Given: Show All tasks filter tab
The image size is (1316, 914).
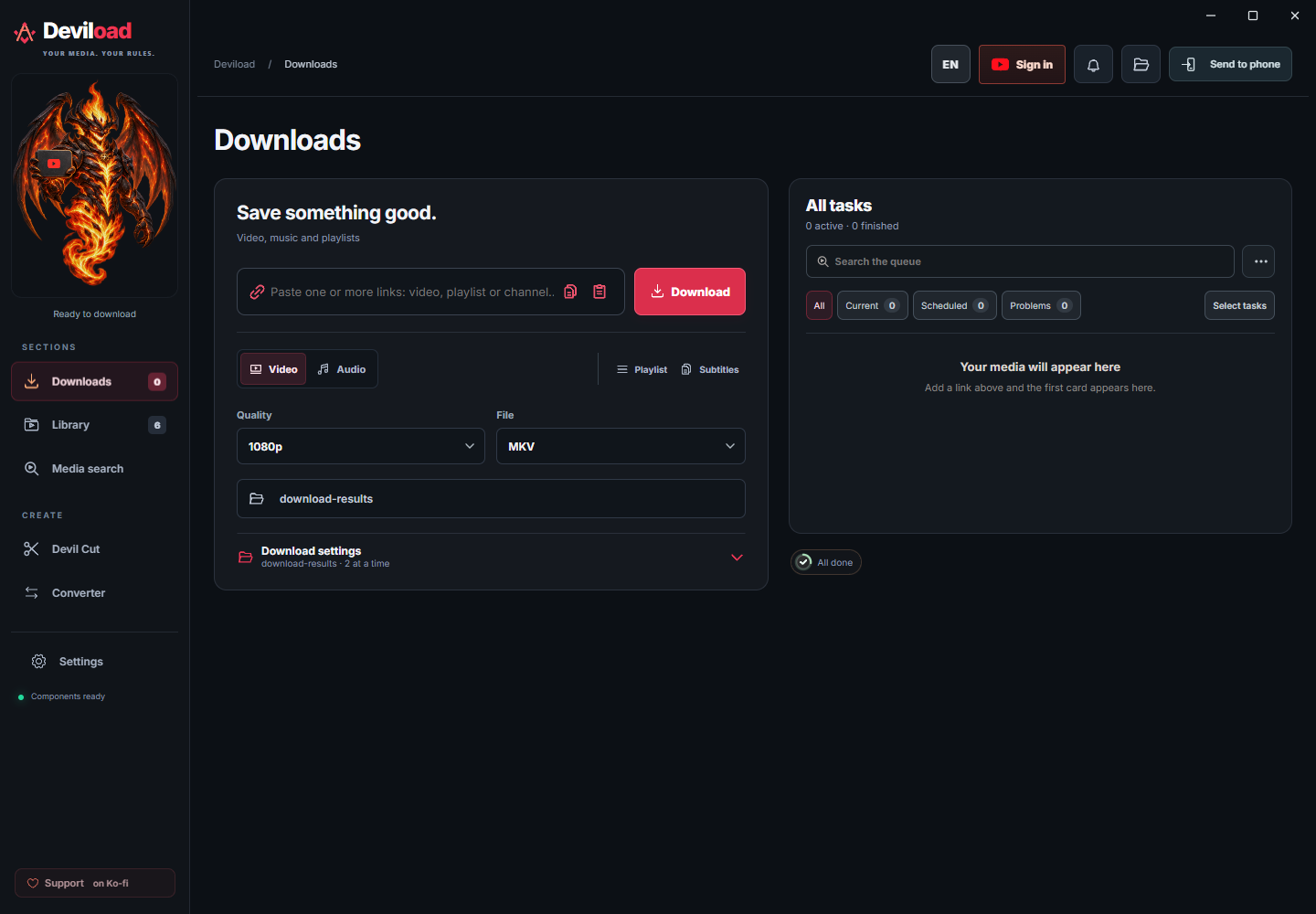Looking at the screenshot, I should pos(819,305).
